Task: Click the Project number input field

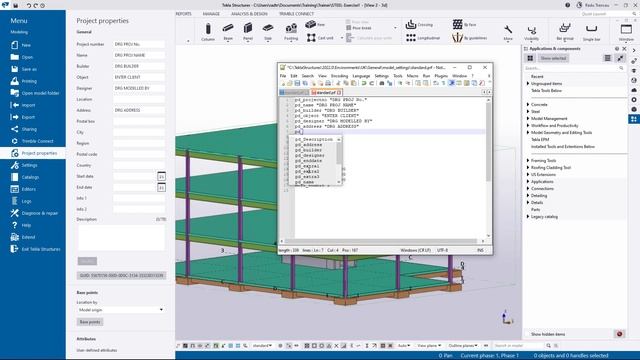Action: tap(139, 44)
